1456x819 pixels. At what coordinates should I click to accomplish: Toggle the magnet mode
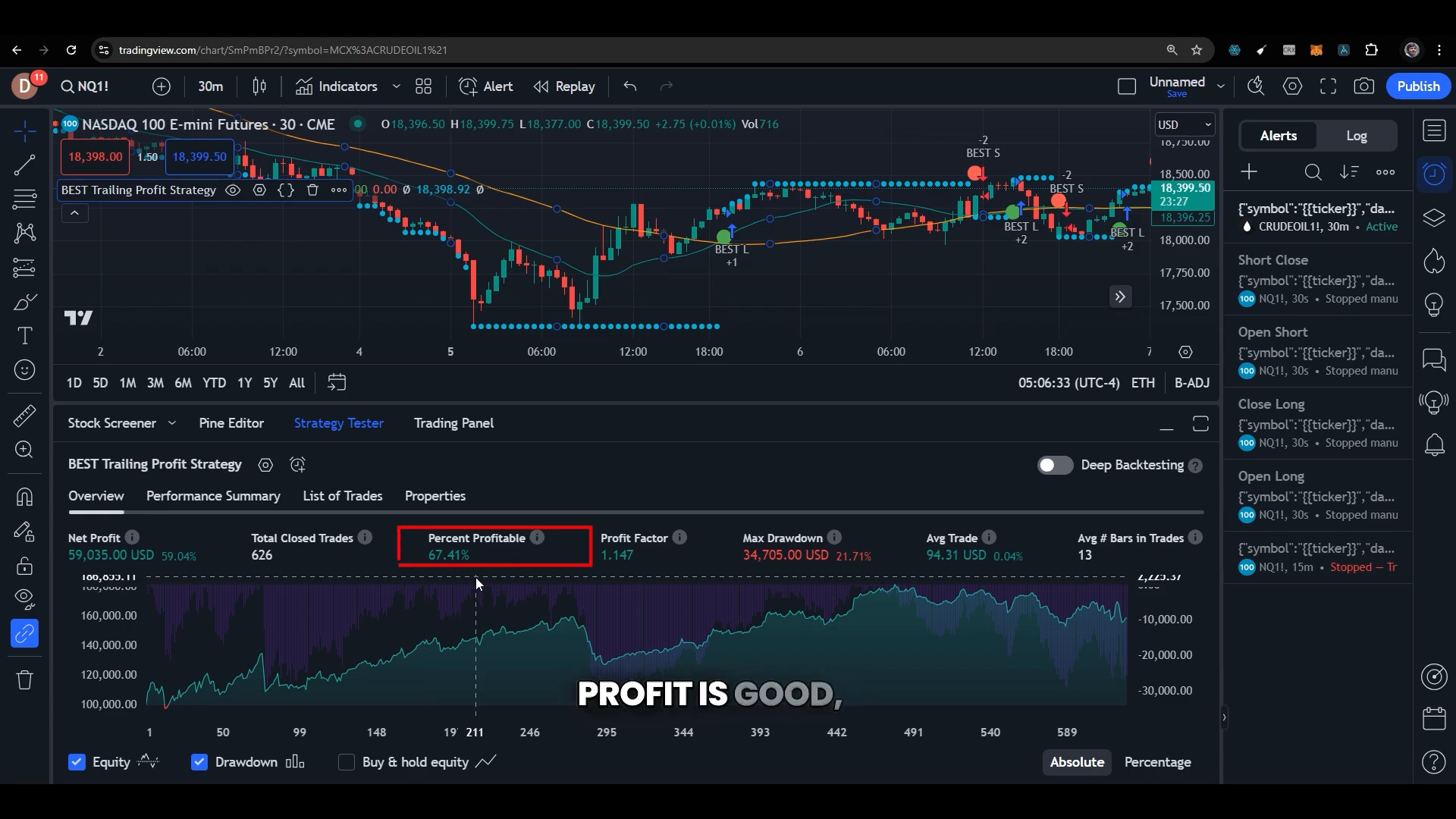[24, 497]
